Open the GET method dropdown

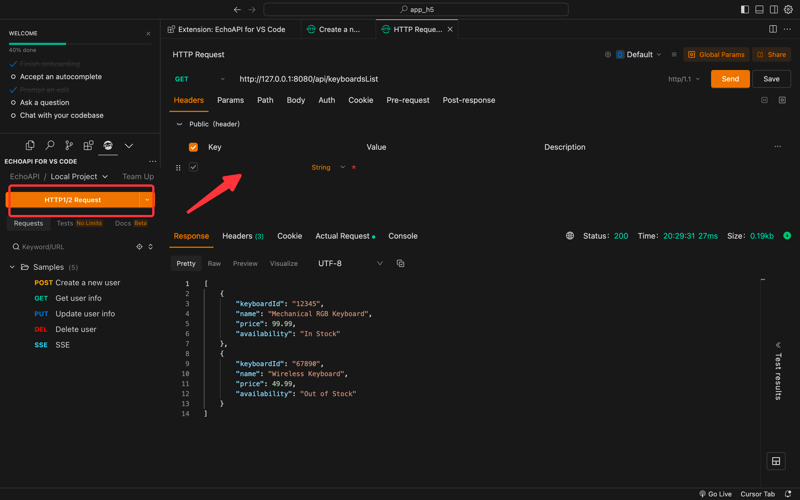click(x=199, y=79)
